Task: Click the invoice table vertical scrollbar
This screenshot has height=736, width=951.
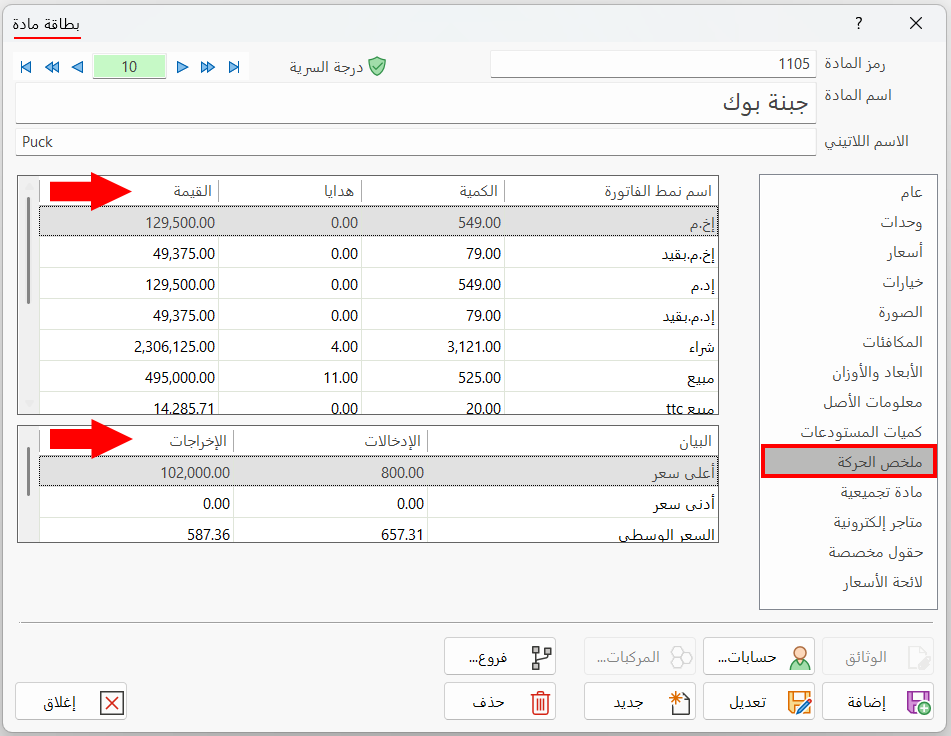Action: (29, 295)
